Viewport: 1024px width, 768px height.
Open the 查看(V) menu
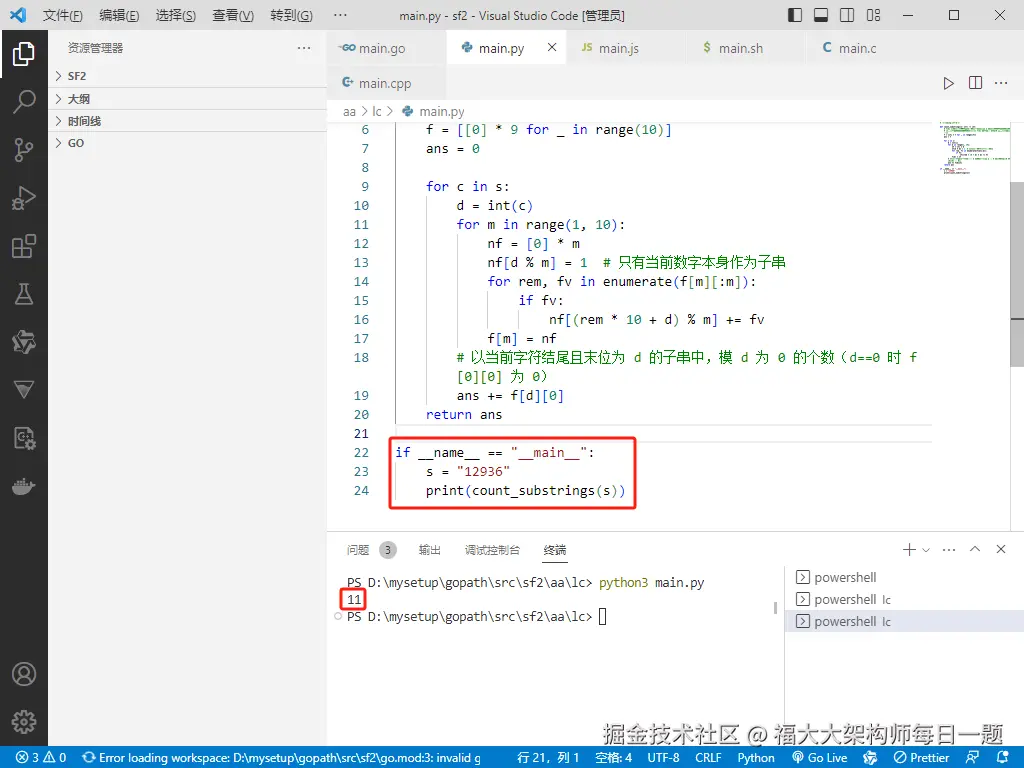[233, 15]
